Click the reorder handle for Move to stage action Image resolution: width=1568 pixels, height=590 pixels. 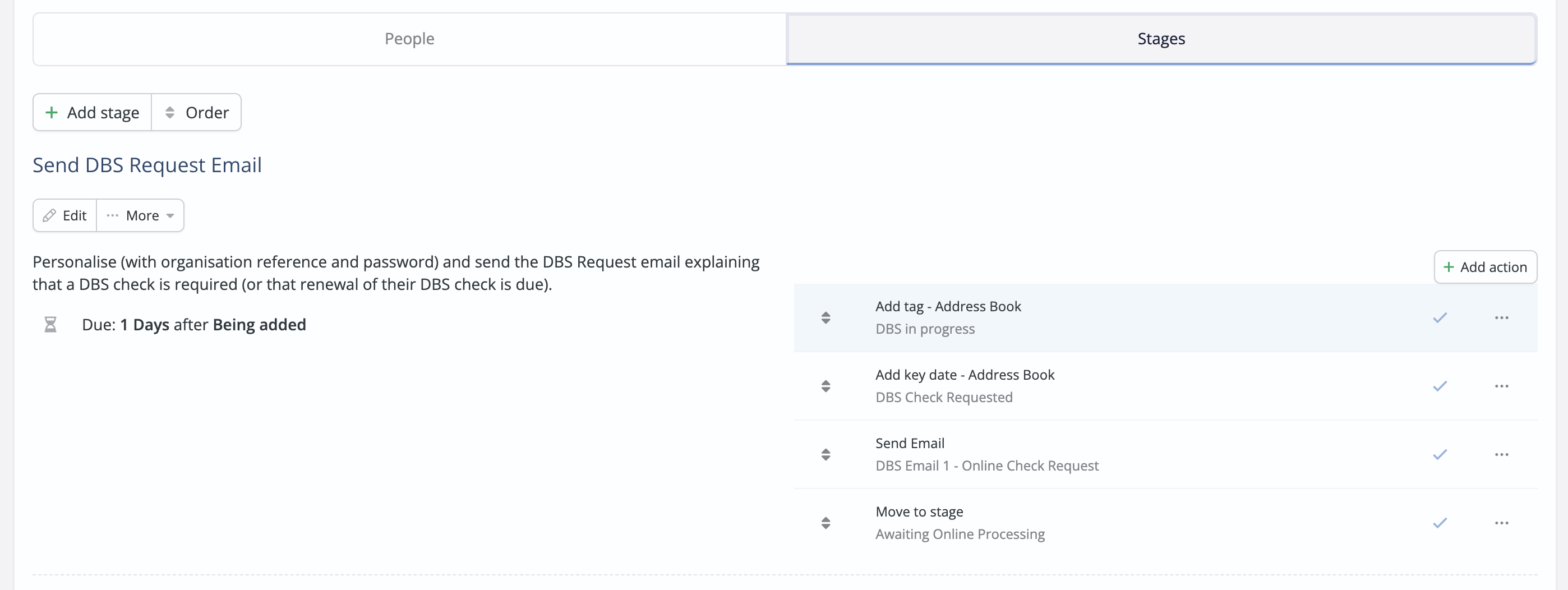826,522
